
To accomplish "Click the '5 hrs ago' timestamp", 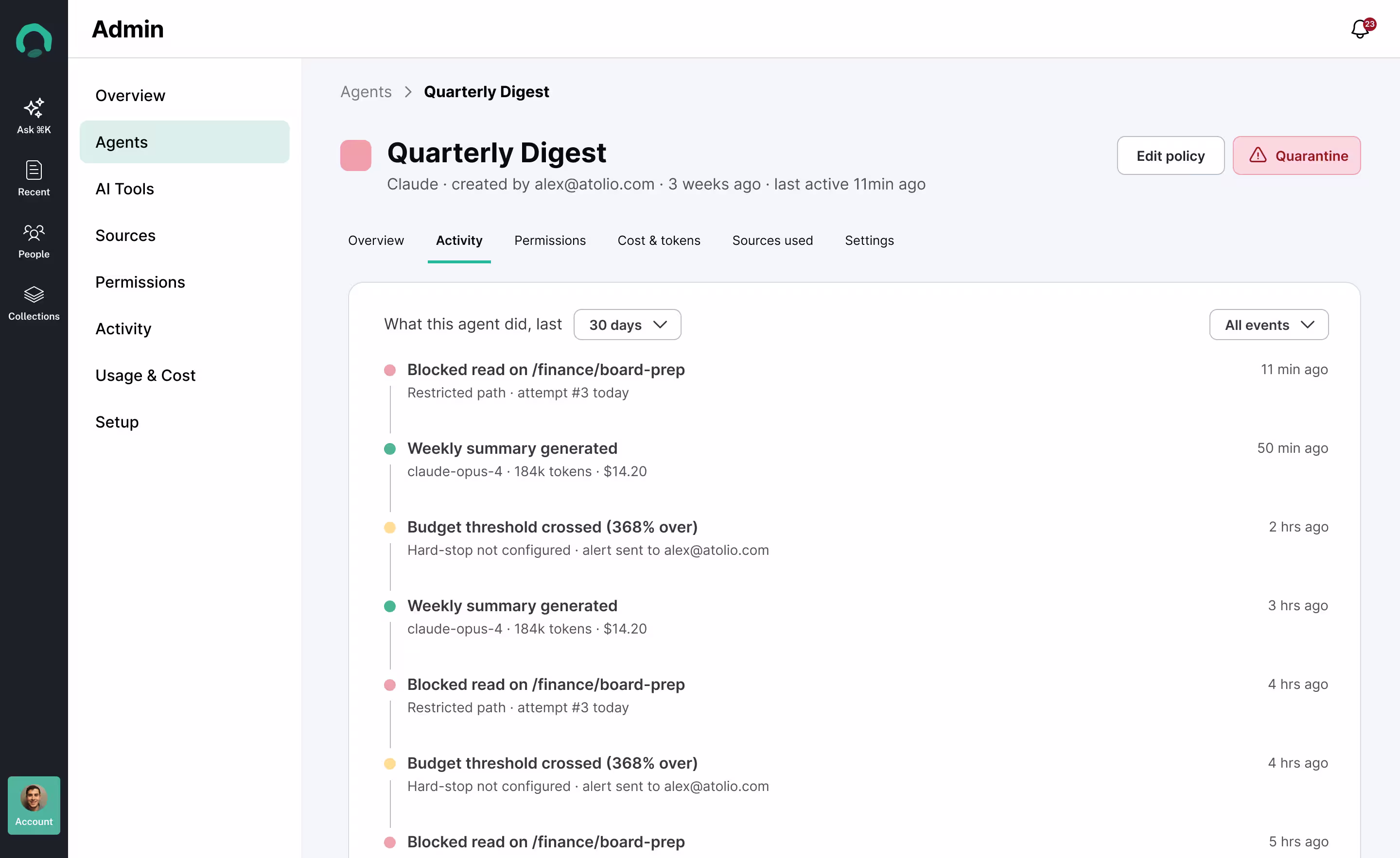I will click(1298, 841).
